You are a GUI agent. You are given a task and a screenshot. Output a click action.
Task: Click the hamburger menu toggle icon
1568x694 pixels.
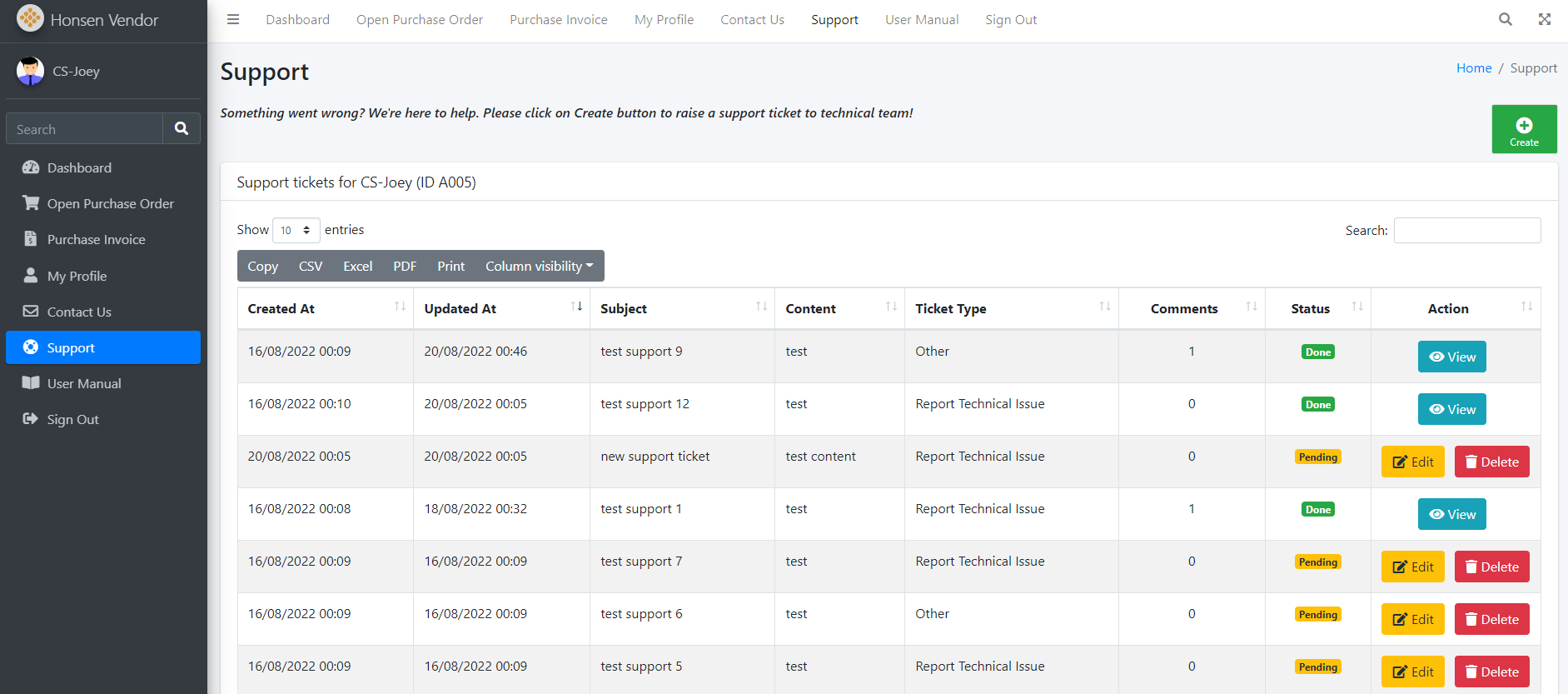(x=233, y=19)
